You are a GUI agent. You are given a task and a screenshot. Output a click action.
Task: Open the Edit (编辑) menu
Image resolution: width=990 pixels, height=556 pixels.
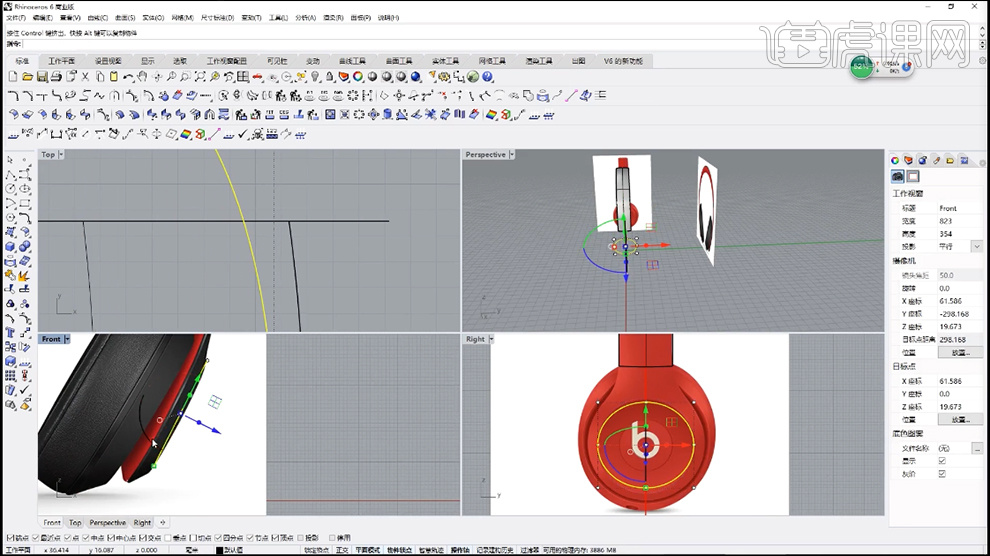42,18
